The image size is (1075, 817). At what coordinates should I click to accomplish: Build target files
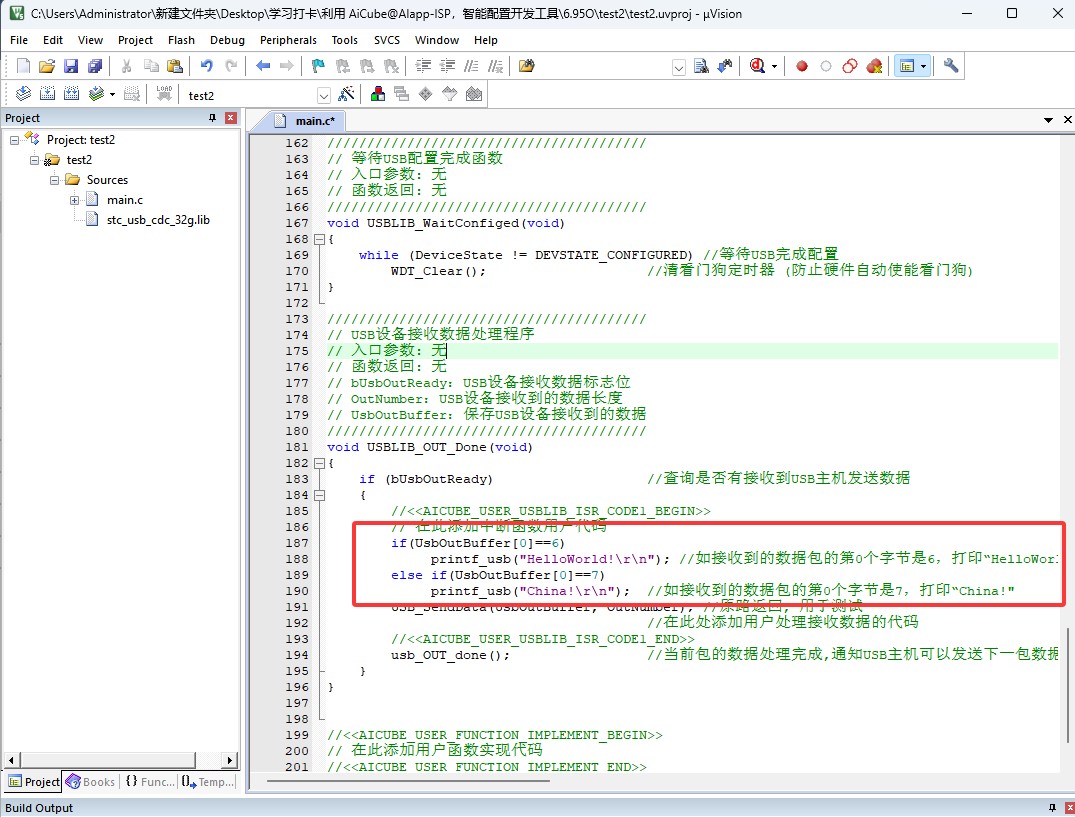[47, 94]
